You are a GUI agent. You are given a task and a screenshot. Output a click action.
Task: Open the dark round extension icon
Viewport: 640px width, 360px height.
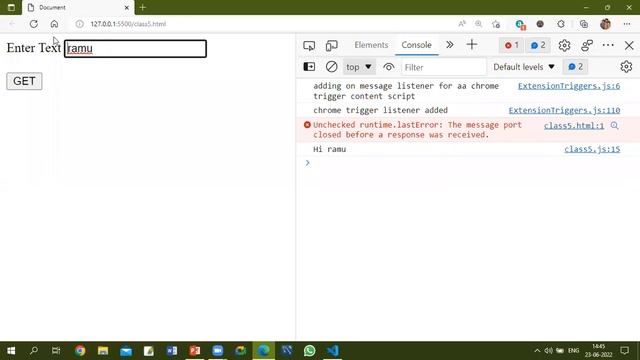(540, 24)
